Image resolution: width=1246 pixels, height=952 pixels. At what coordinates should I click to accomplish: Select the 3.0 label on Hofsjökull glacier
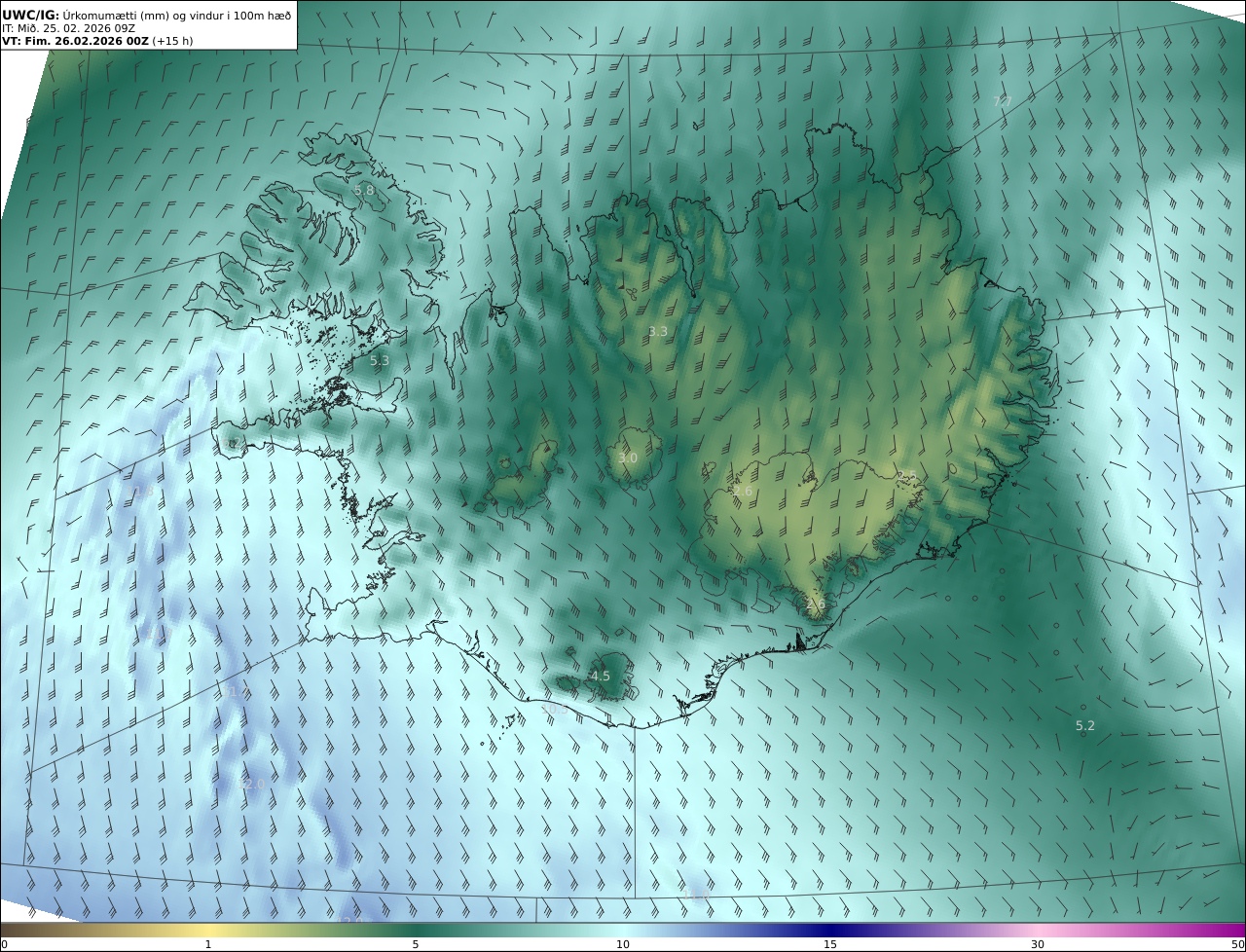(628, 458)
